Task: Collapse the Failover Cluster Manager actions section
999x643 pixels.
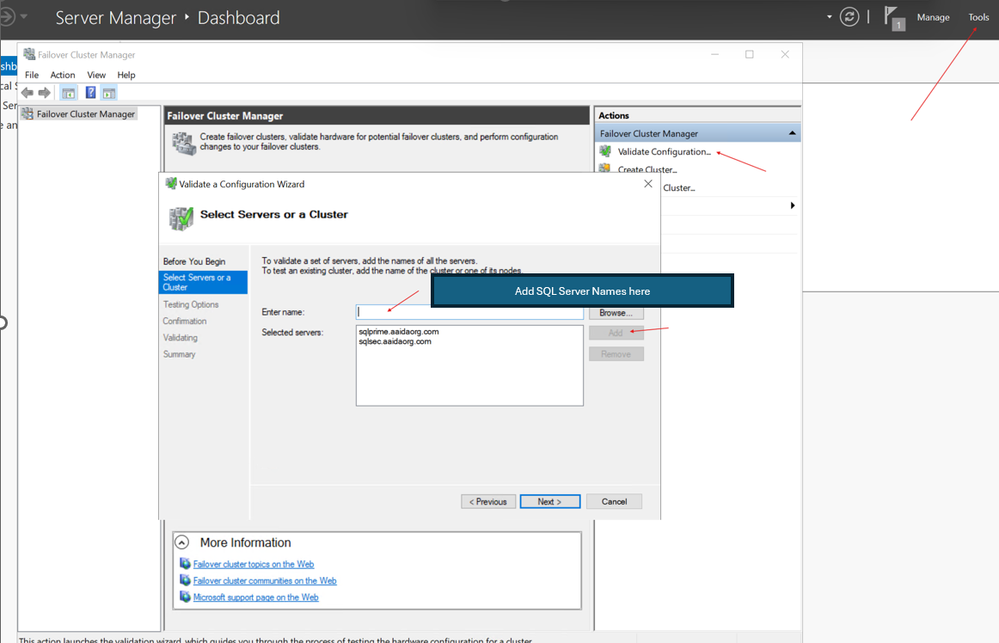Action: click(792, 133)
